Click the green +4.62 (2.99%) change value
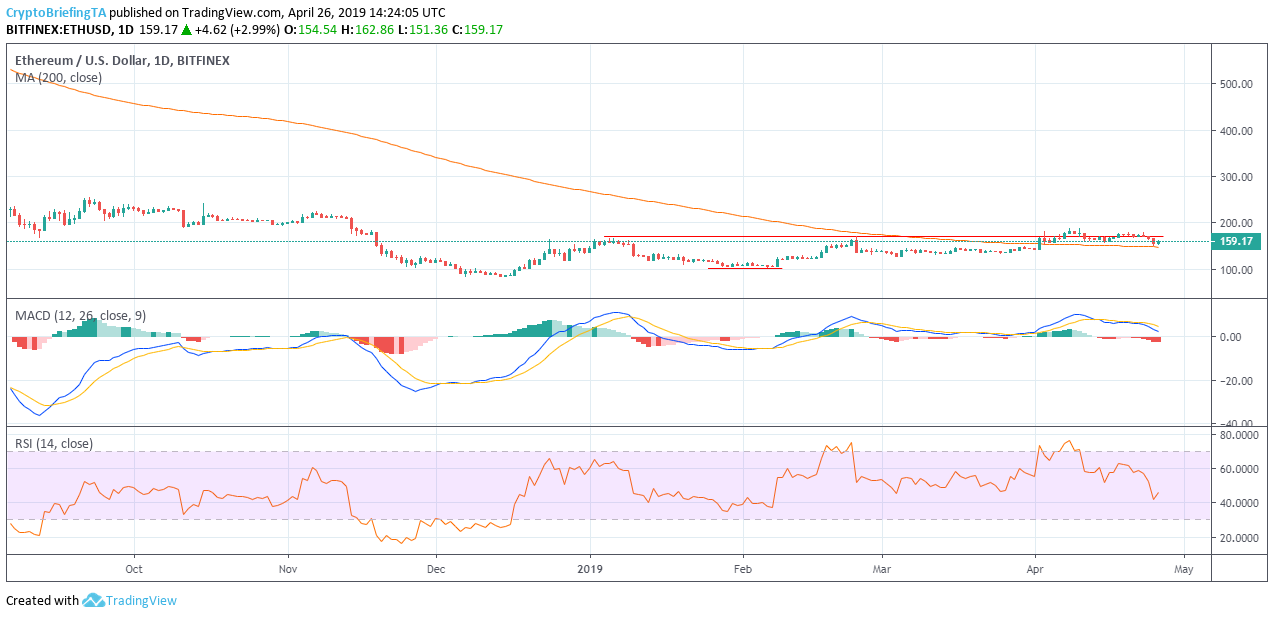This screenshot has width=1274, height=618. click(238, 30)
